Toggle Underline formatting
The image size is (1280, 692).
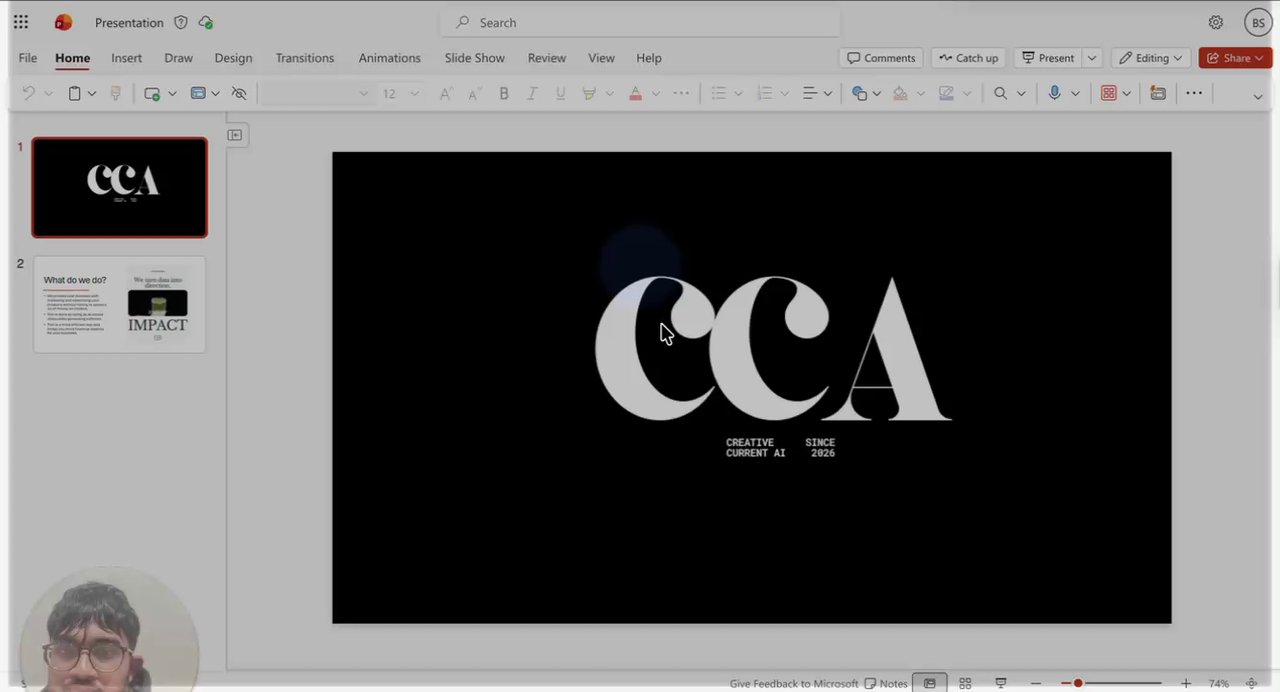pos(560,93)
